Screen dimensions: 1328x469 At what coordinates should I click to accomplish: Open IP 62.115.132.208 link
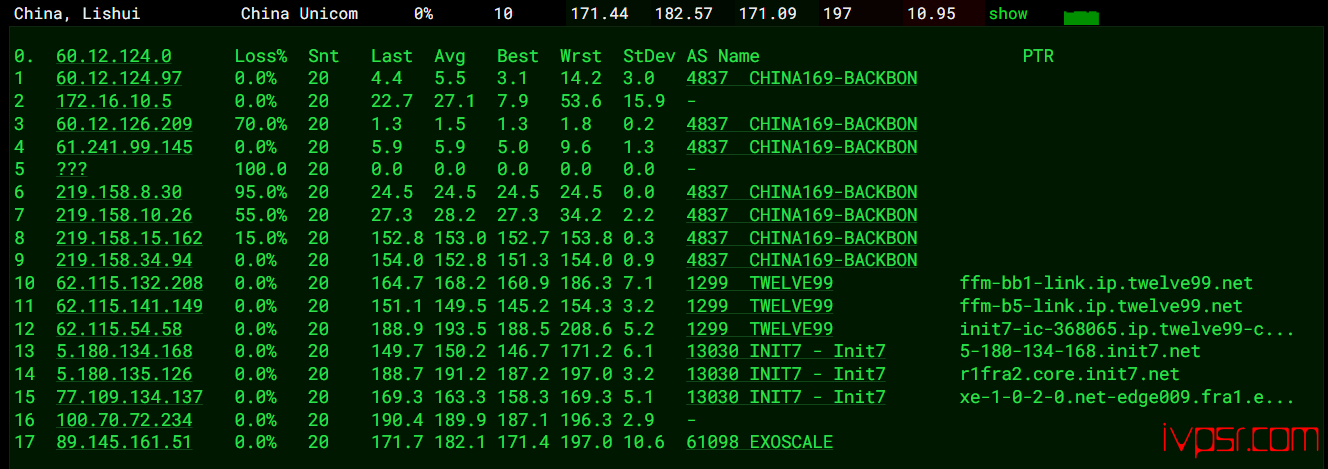click(129, 283)
